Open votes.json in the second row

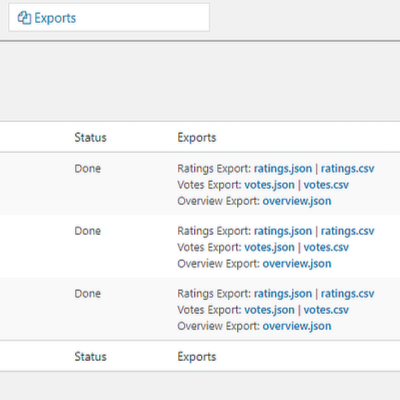click(x=269, y=247)
